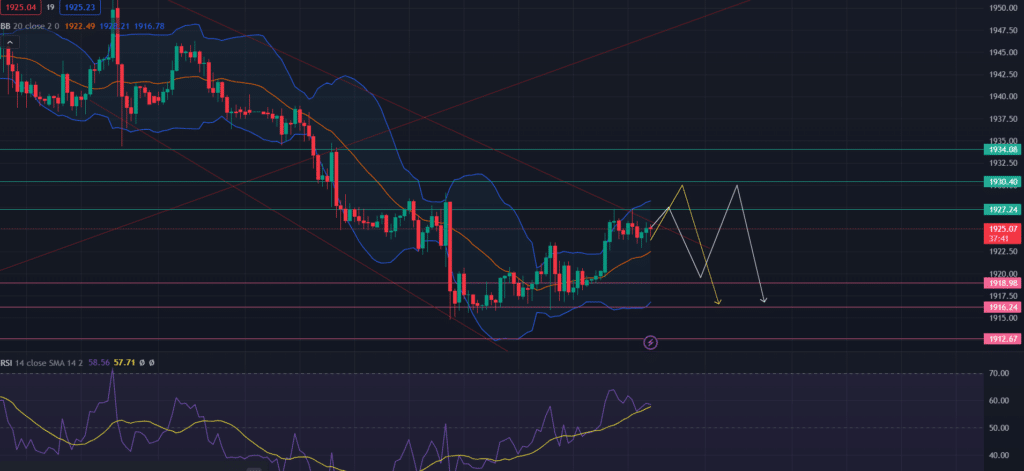
Task: Select the BB 20 close indicator legend title
Action: (29, 26)
